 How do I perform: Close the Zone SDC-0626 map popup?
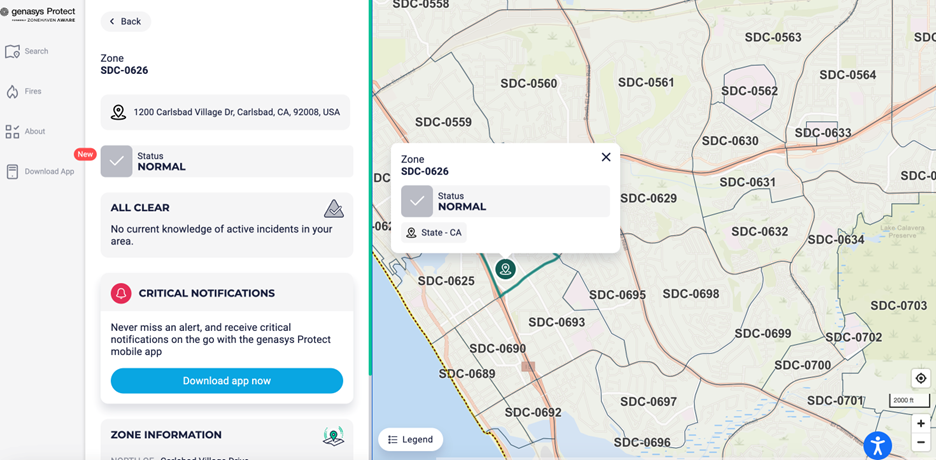pyautogui.click(x=606, y=157)
